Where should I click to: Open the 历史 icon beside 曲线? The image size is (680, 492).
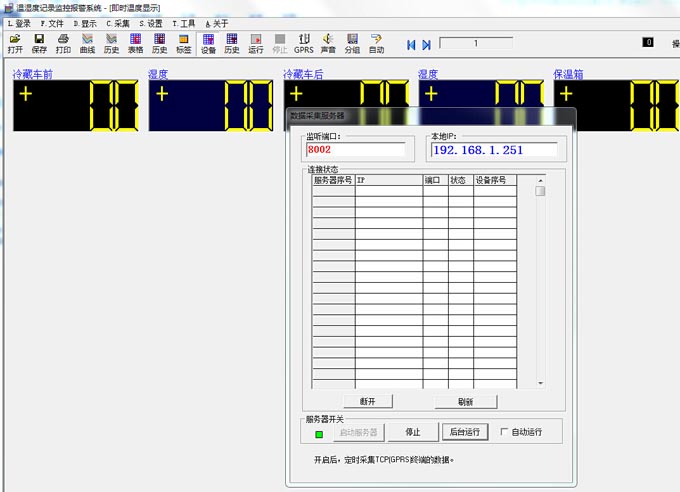pyautogui.click(x=111, y=44)
